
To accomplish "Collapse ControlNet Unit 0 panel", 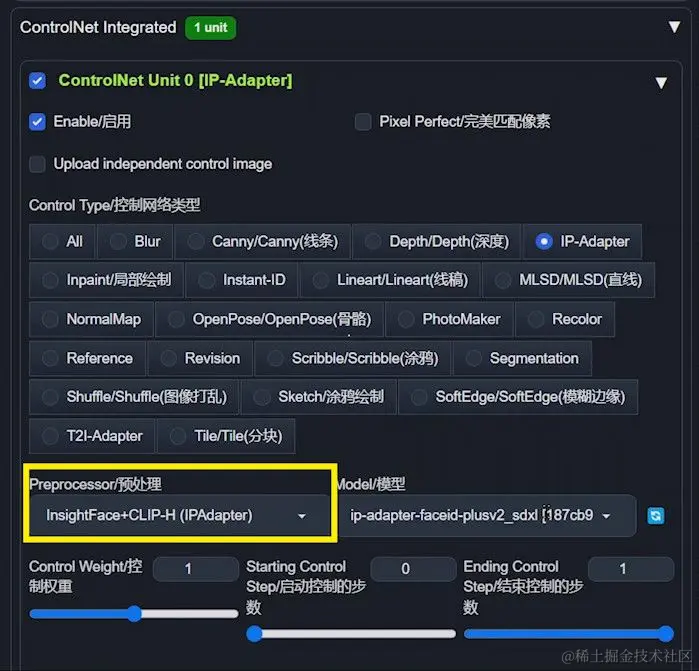I will tap(661, 82).
